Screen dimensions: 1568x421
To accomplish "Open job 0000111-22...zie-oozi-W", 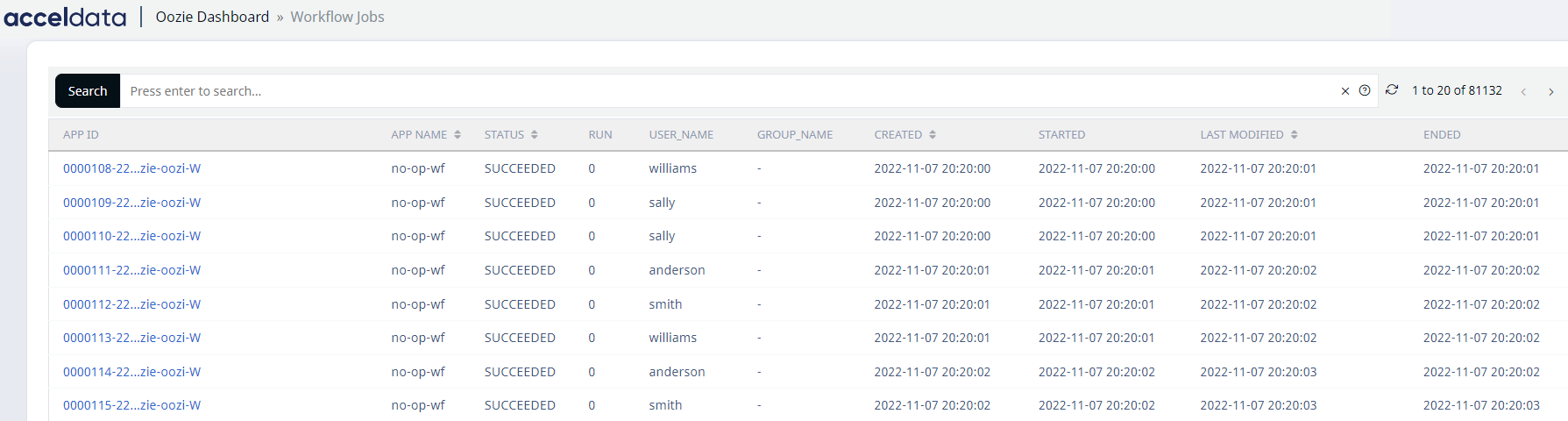I will (131, 270).
